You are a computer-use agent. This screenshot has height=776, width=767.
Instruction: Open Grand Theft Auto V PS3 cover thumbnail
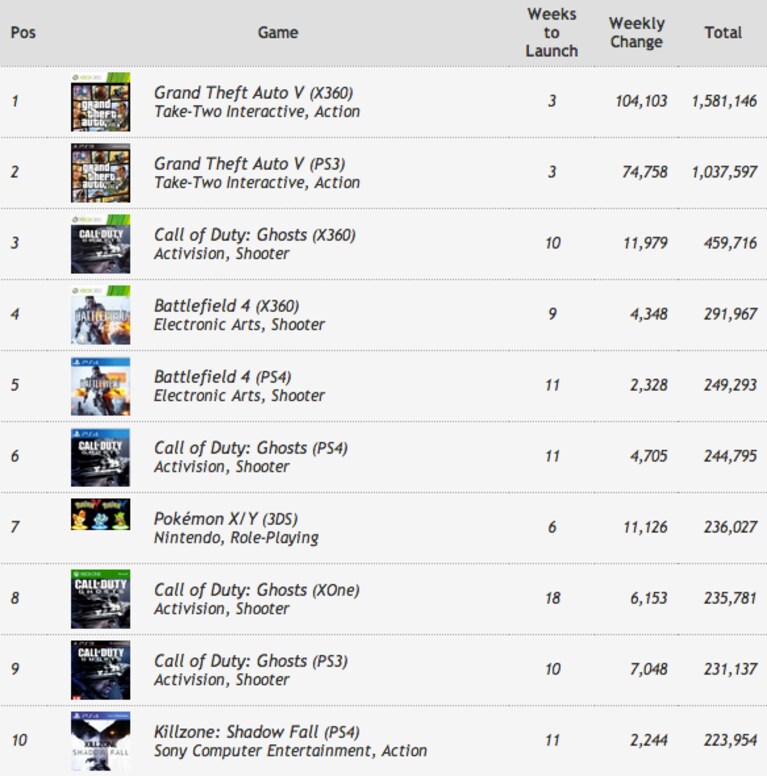(100, 173)
